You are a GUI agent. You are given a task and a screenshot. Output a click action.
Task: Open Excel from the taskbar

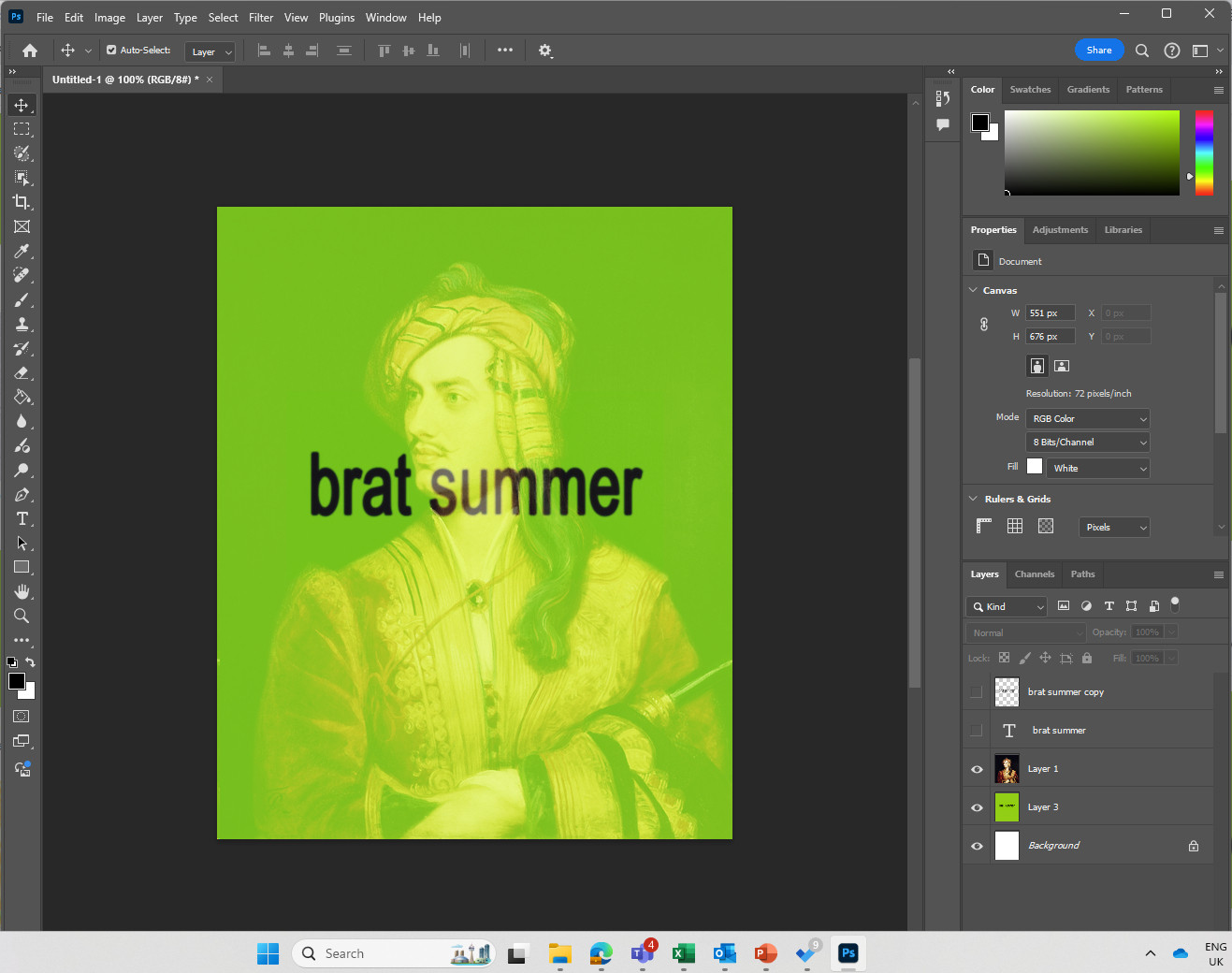[684, 953]
